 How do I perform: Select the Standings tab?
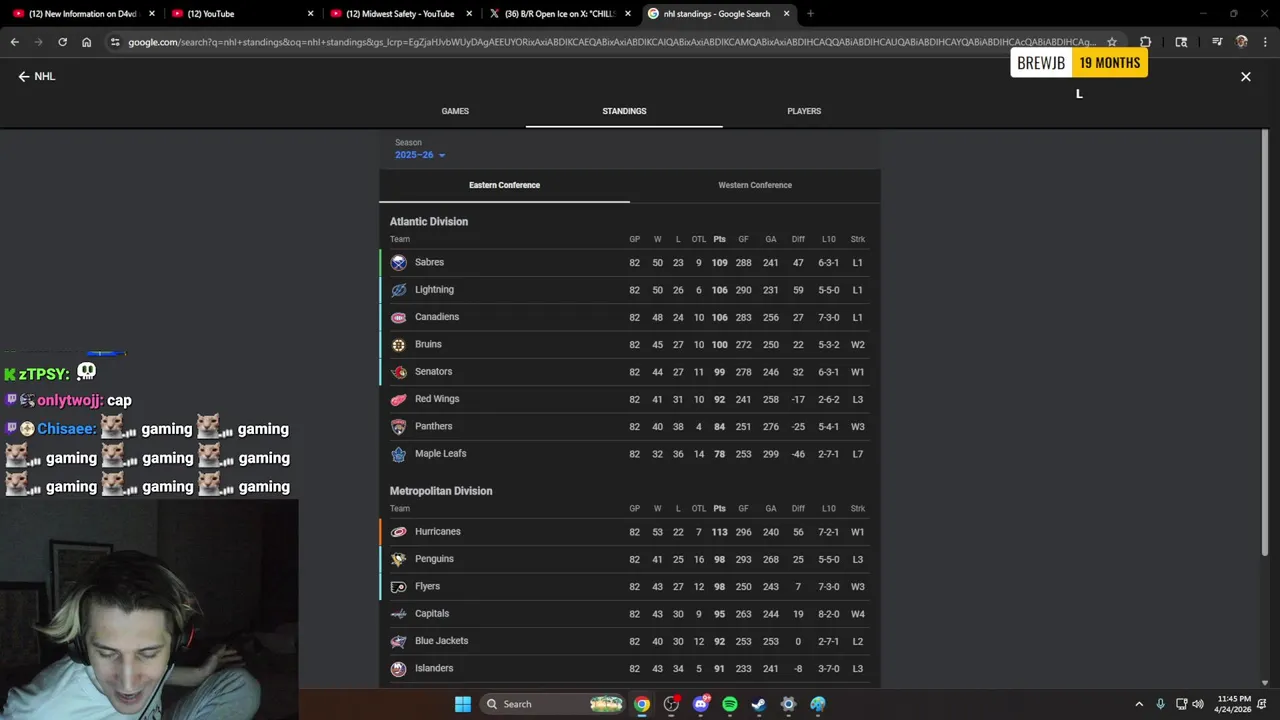(x=624, y=111)
